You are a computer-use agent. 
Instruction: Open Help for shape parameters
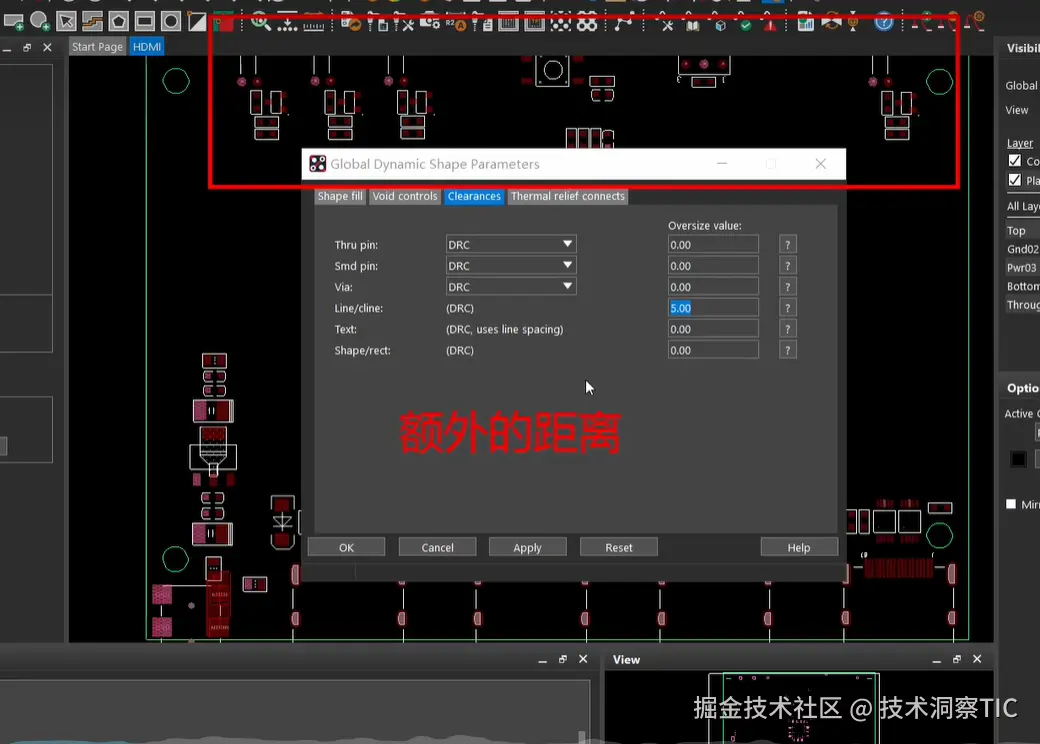click(799, 547)
